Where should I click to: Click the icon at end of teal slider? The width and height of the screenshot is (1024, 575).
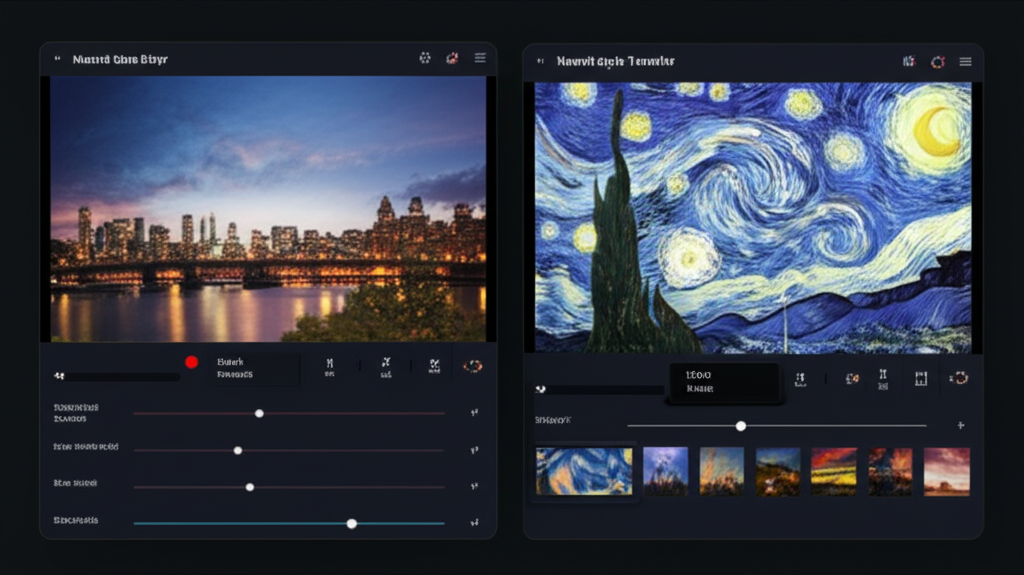pyautogui.click(x=475, y=523)
